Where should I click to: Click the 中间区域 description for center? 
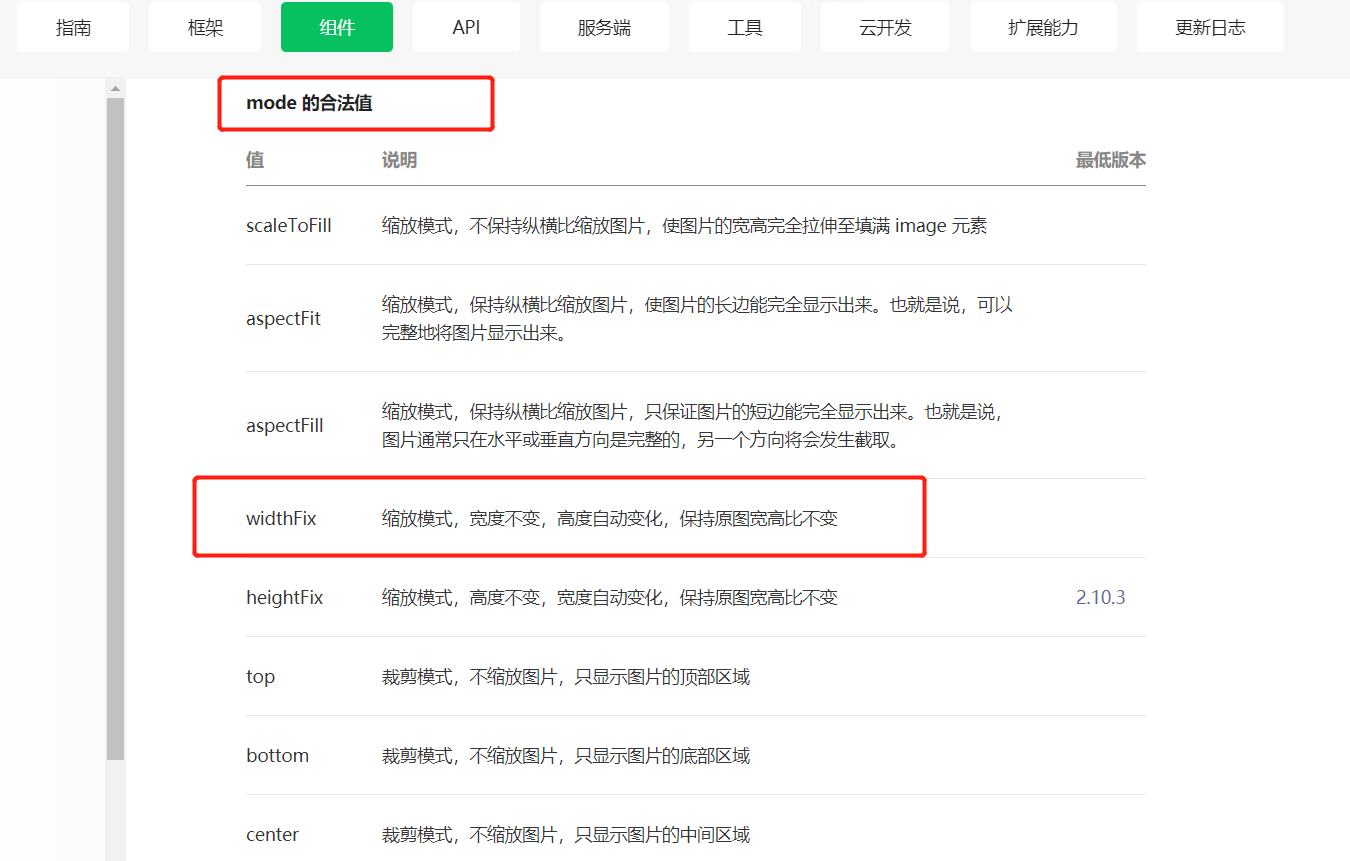coord(566,835)
